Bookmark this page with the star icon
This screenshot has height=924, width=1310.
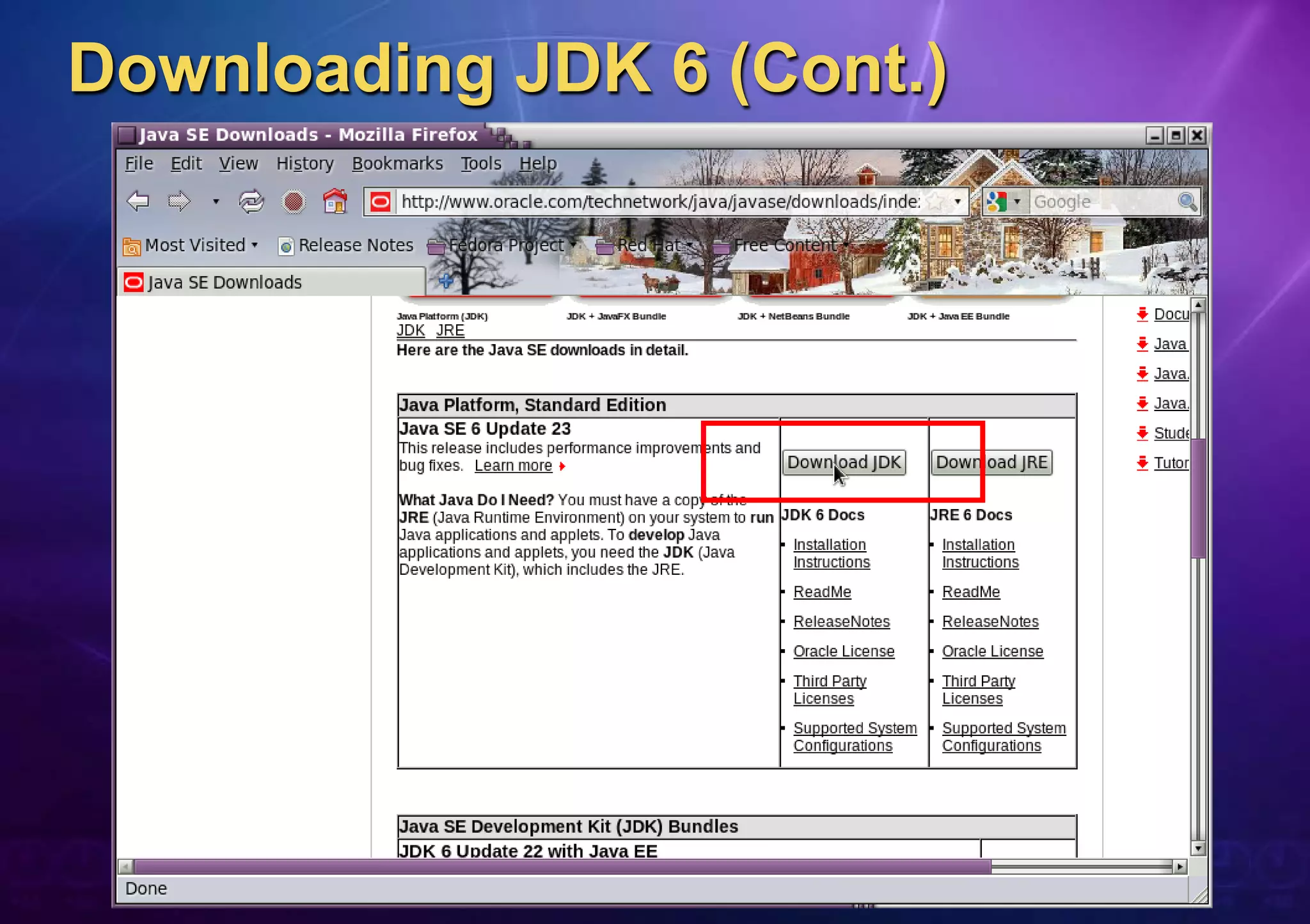(x=935, y=202)
